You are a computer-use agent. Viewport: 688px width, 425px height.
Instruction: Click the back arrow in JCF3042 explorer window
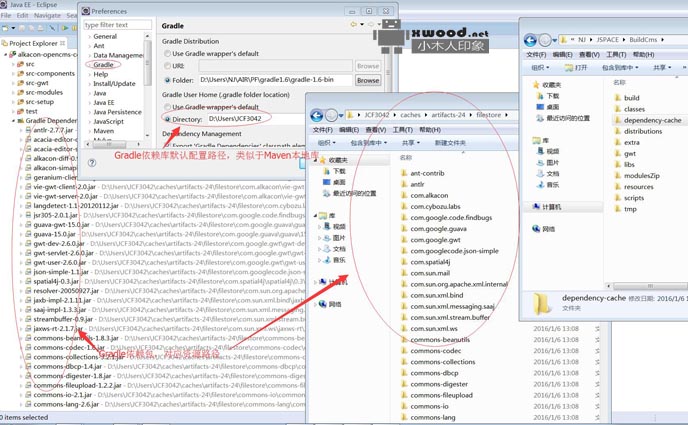(x=317, y=115)
